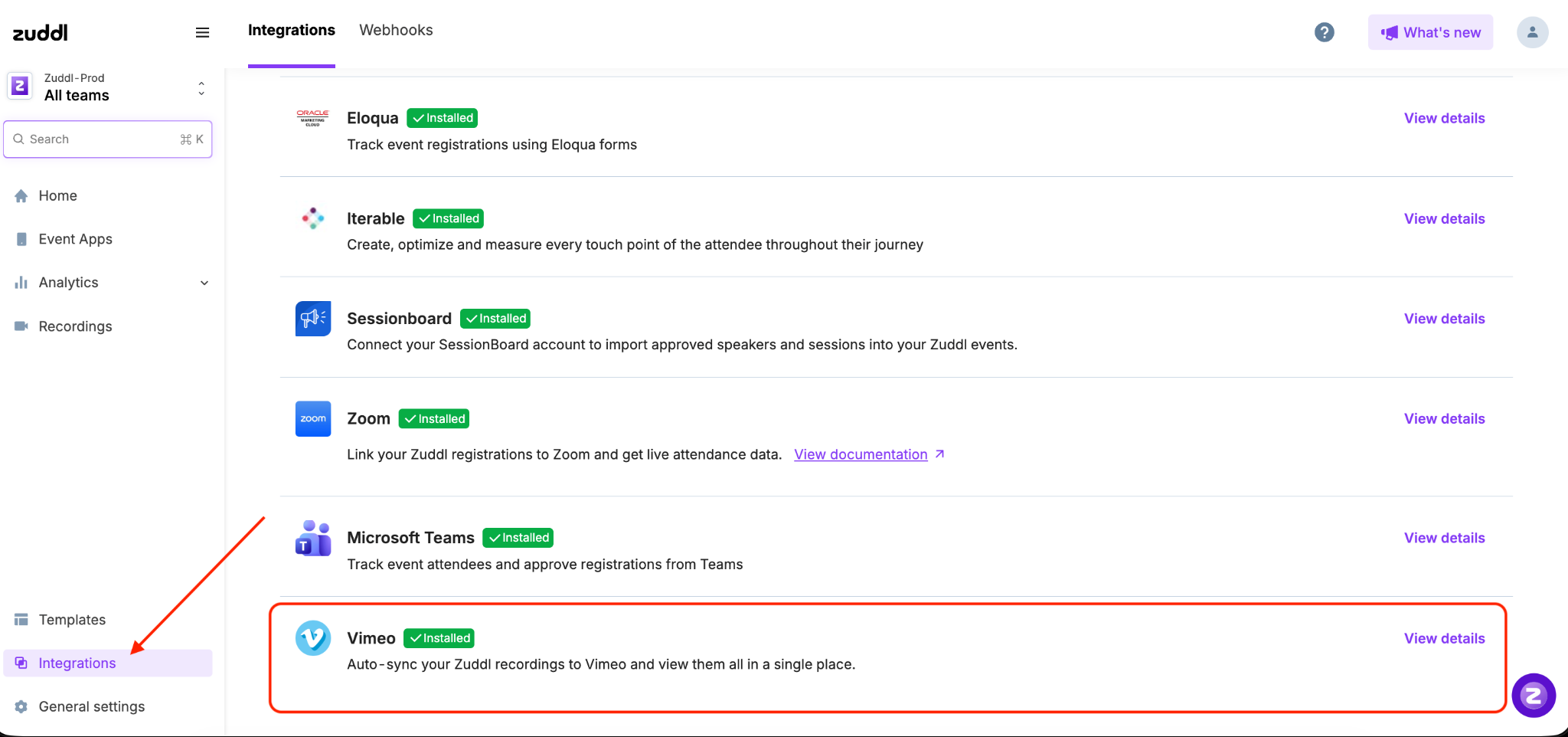Collapse the sidebar with hamburger icon

tap(202, 32)
